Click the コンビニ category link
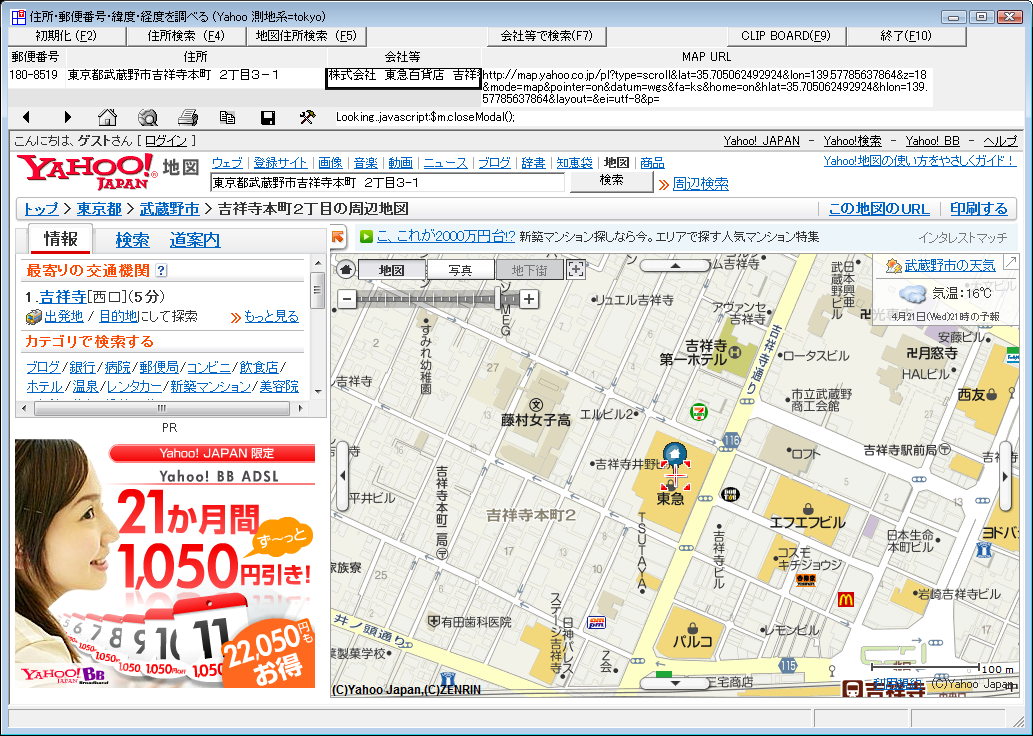This screenshot has width=1033, height=736. (208, 367)
